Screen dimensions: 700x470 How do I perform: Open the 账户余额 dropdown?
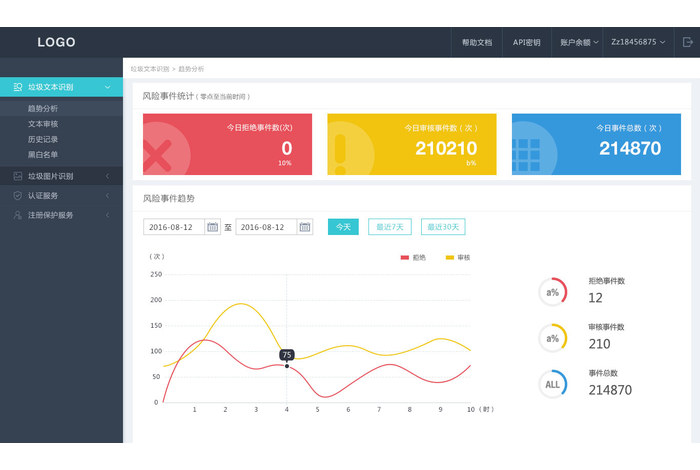pyautogui.click(x=579, y=42)
